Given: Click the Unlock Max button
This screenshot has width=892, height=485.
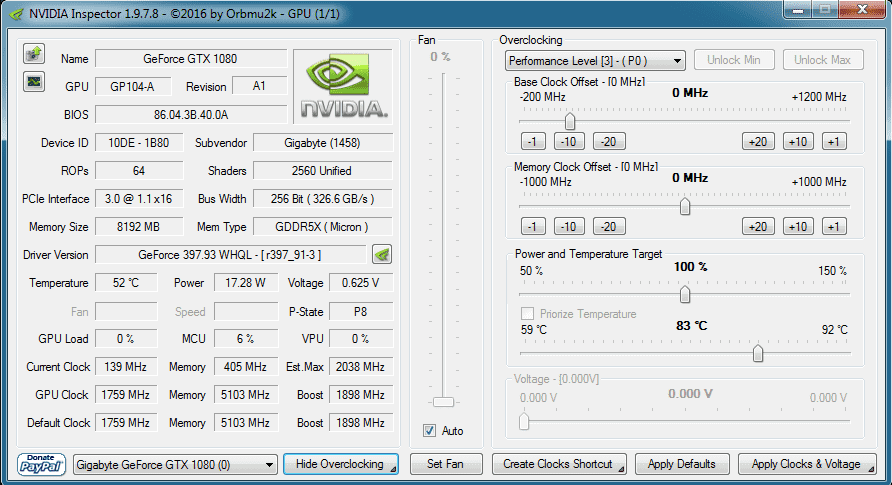Looking at the screenshot, I should (x=823, y=60).
